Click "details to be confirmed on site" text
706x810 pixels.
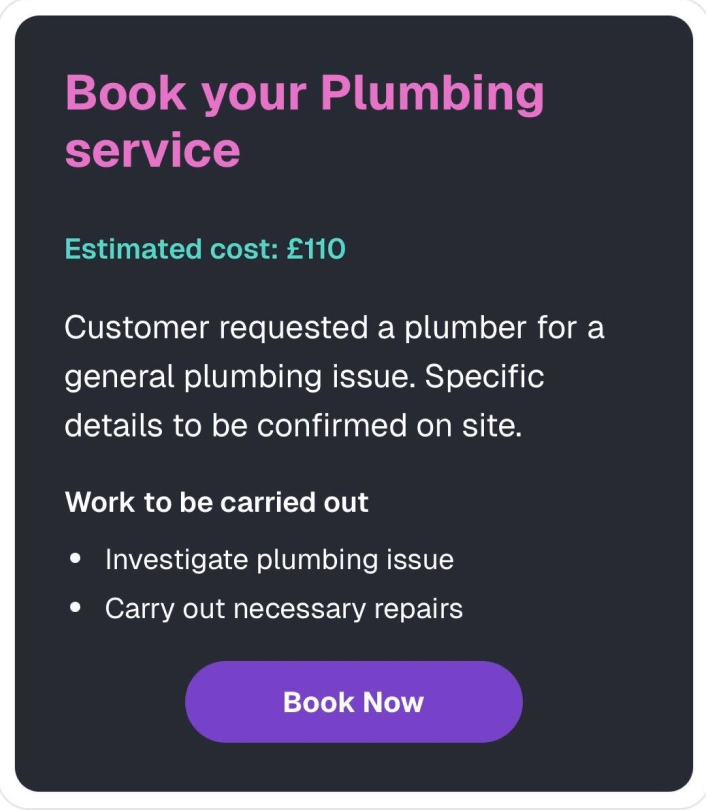[x=293, y=425]
